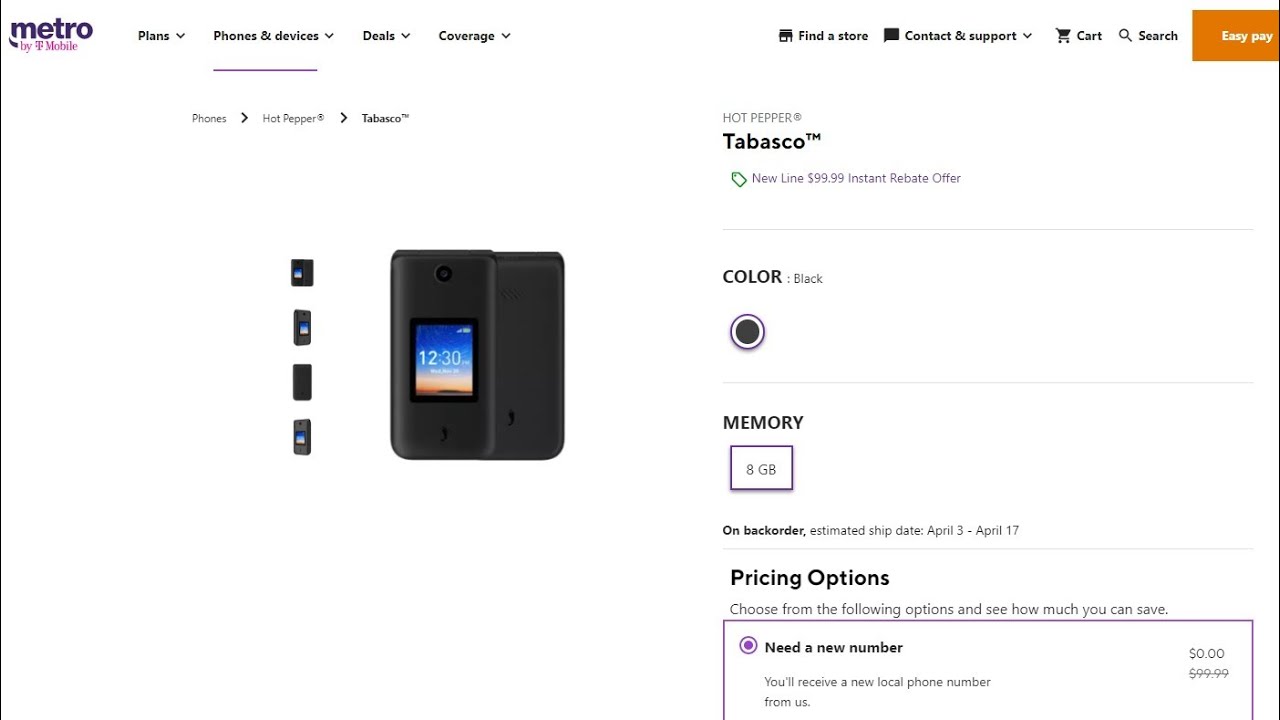Click the Metro by T-Mobile logo

pyautogui.click(x=51, y=35)
